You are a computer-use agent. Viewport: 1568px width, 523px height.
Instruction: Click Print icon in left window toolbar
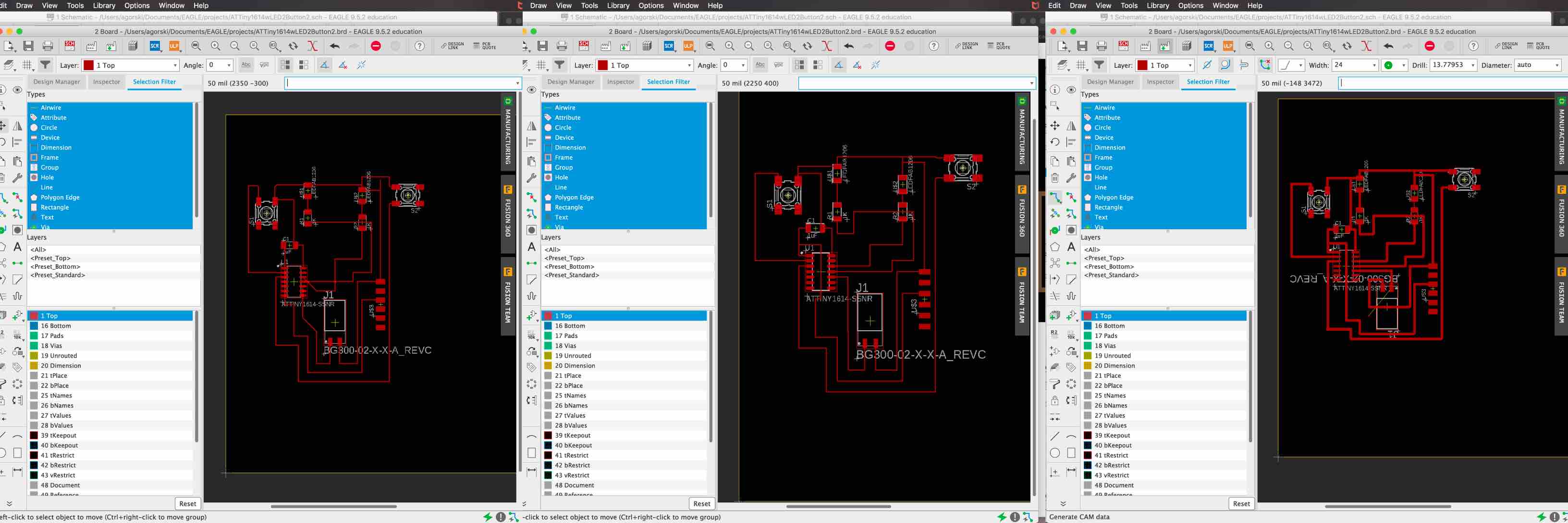point(48,46)
